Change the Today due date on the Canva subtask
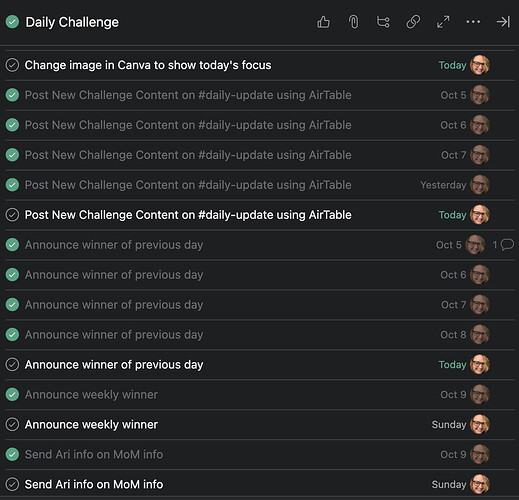This screenshot has height=500, width=519. [x=452, y=65]
